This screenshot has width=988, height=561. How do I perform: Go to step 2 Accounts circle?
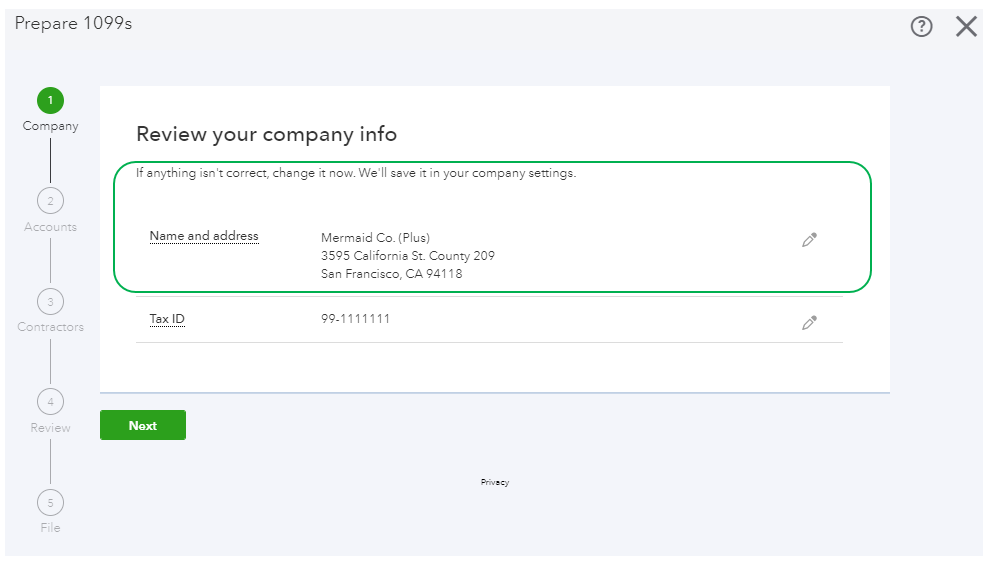pos(50,201)
